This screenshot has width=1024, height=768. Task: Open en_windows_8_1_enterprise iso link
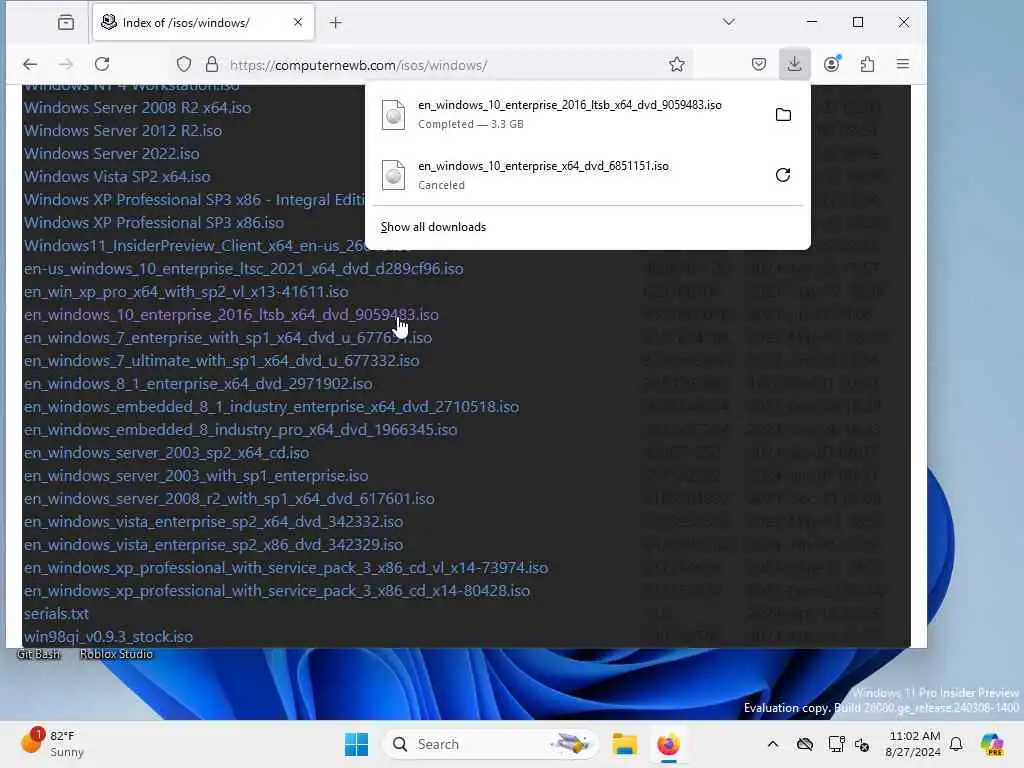click(x=198, y=383)
